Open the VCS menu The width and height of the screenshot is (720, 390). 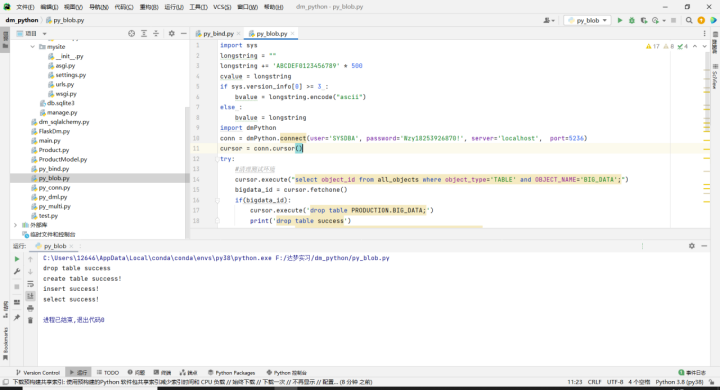point(222,7)
